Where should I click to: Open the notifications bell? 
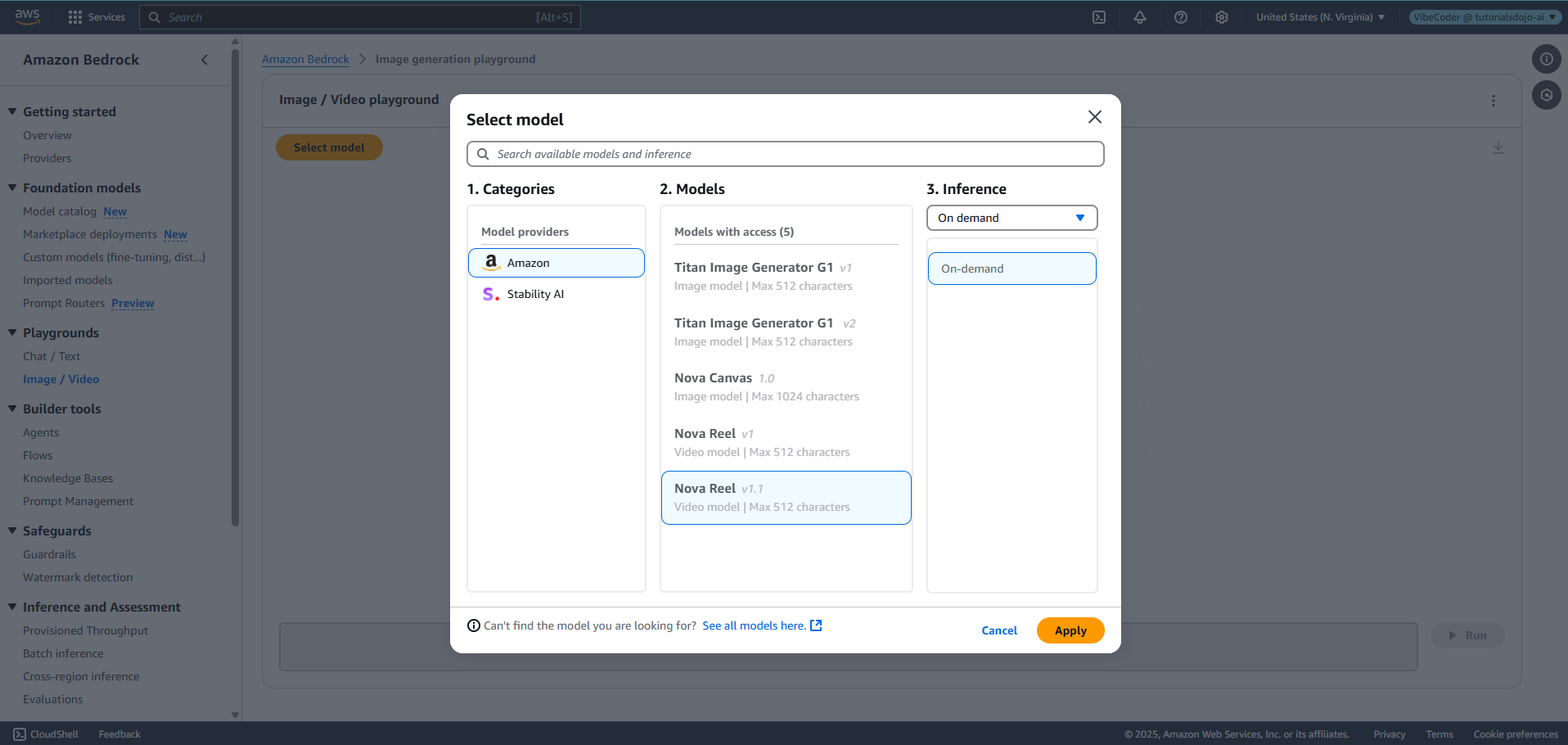pyautogui.click(x=1140, y=17)
